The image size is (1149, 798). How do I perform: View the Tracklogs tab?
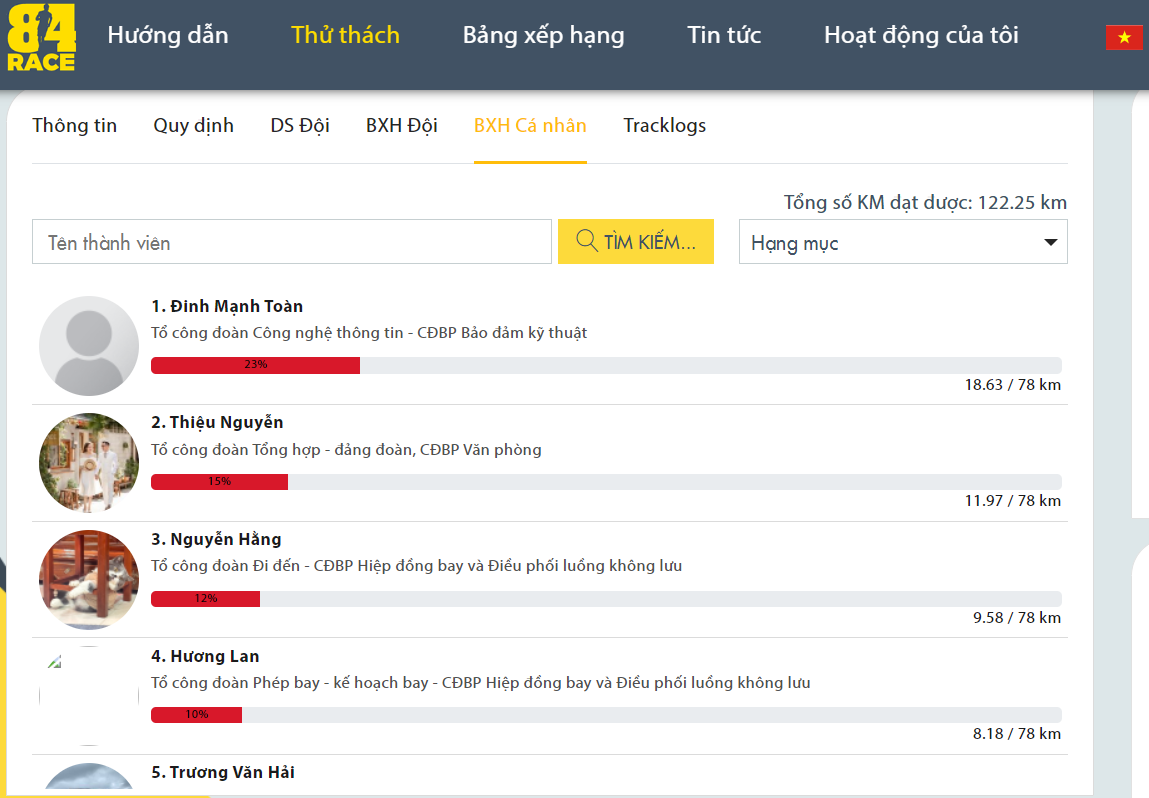coord(665,126)
